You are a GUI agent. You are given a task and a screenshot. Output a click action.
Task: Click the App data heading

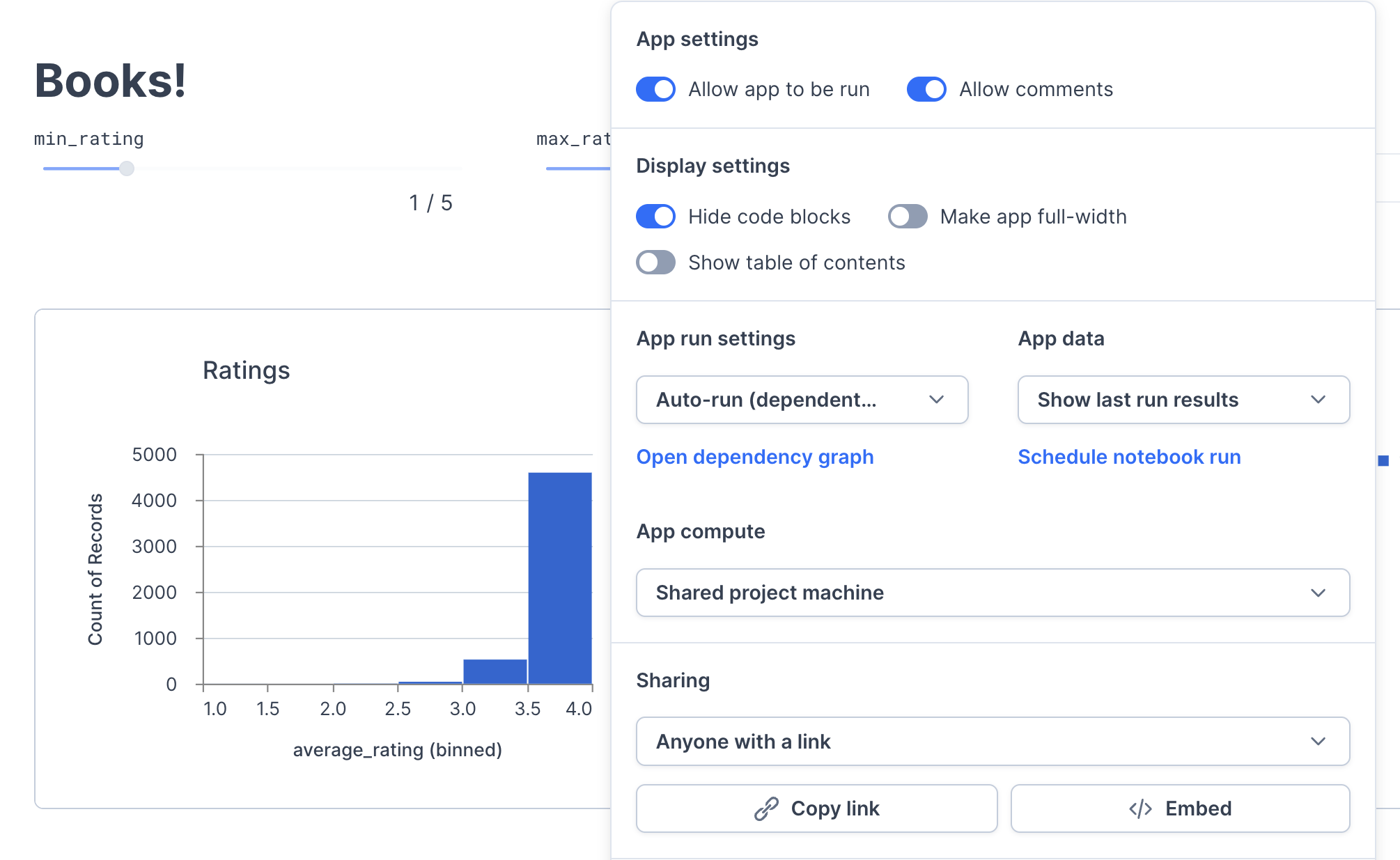point(1061,338)
